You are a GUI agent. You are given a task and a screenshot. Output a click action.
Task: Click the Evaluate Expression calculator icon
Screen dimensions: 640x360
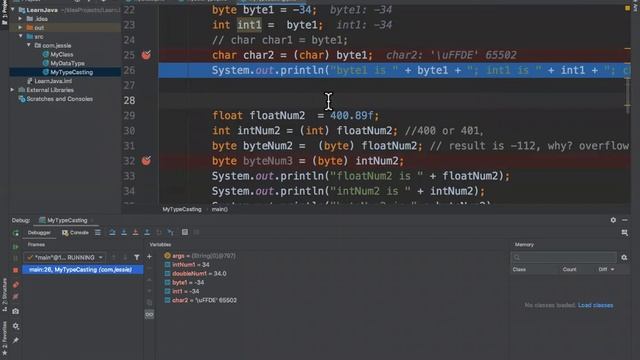coord(185,232)
